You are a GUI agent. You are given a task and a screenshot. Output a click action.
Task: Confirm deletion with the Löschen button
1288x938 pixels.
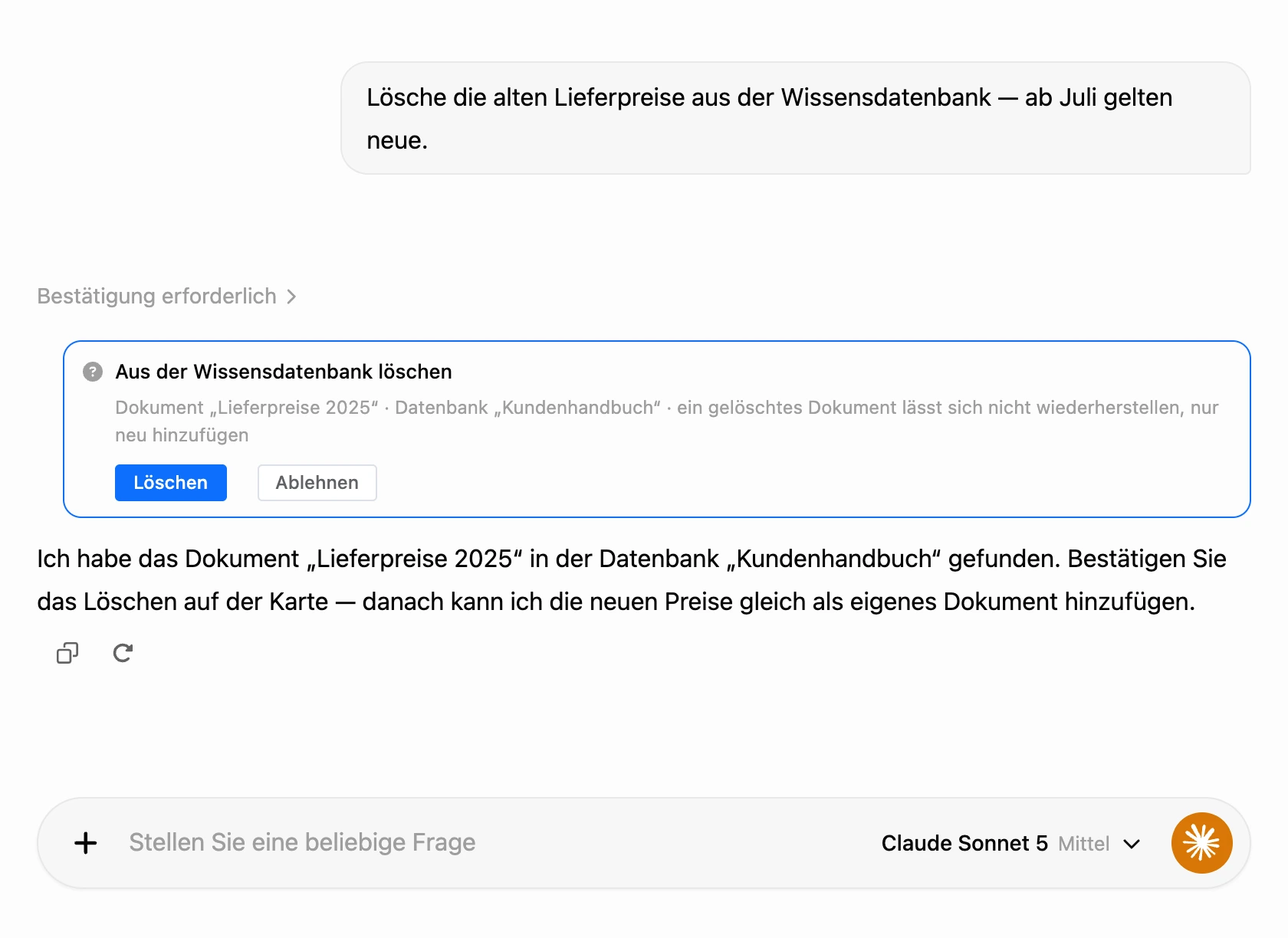pyautogui.click(x=171, y=483)
